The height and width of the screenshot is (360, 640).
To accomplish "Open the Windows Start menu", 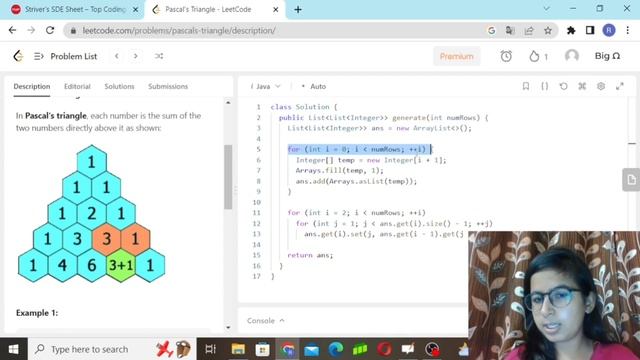I will 13,349.
